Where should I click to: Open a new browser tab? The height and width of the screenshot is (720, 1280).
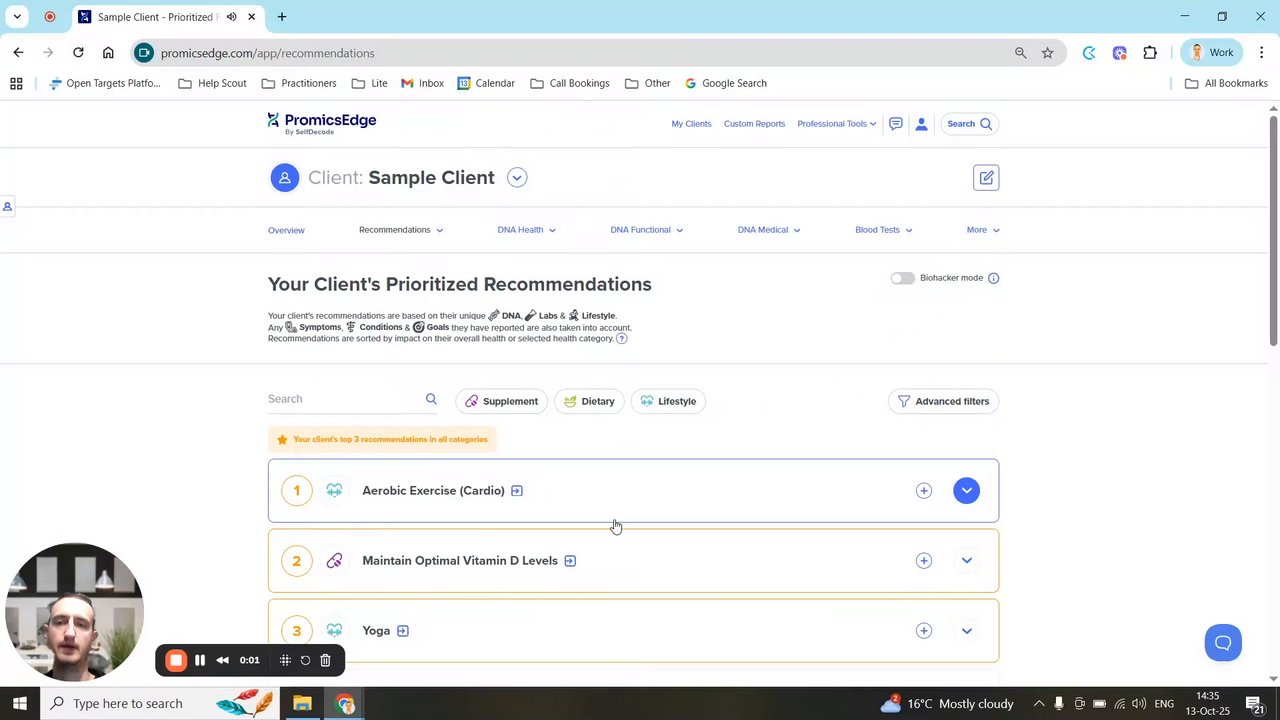[x=282, y=17]
